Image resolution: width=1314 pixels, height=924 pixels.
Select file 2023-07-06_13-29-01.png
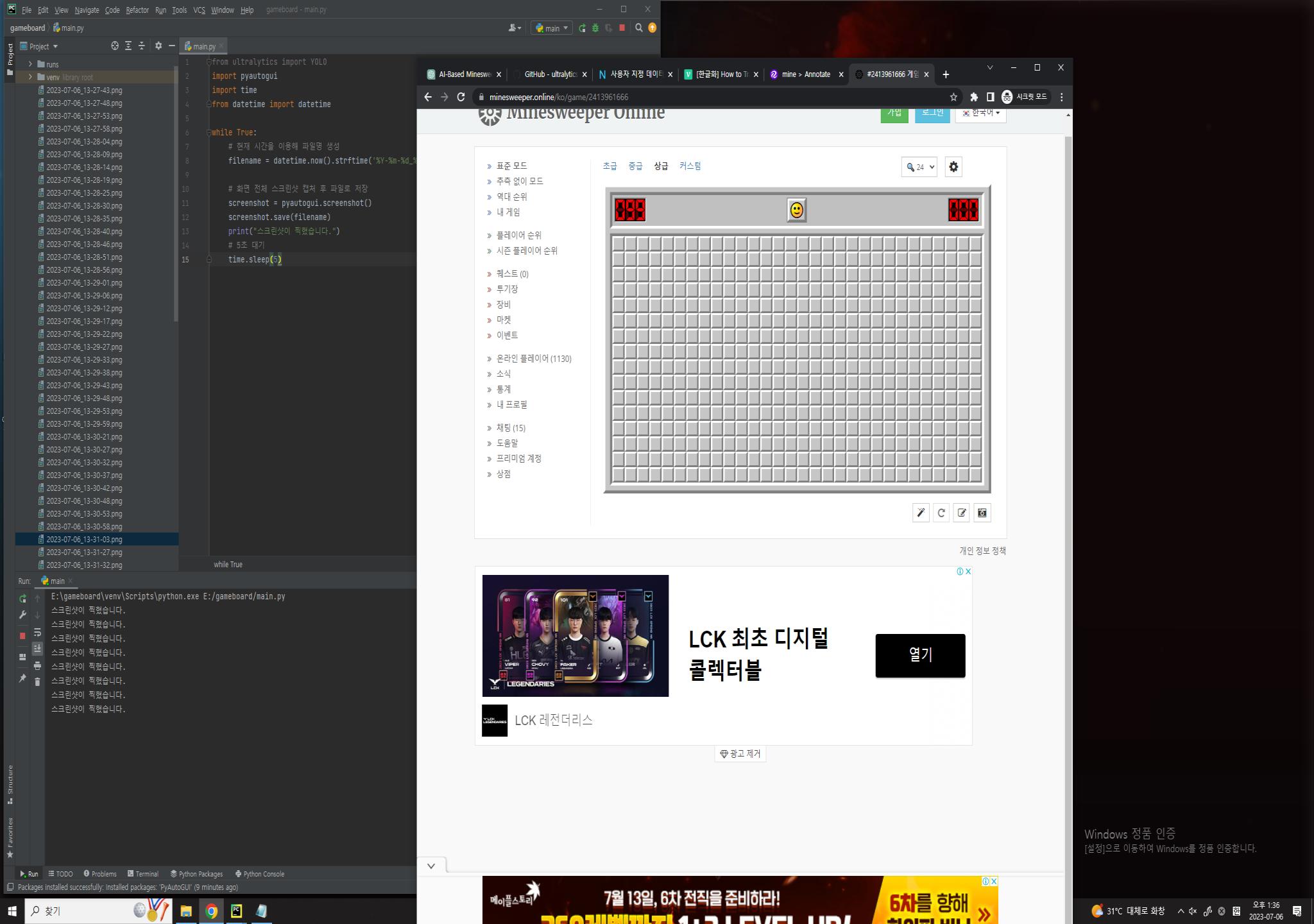pos(84,282)
